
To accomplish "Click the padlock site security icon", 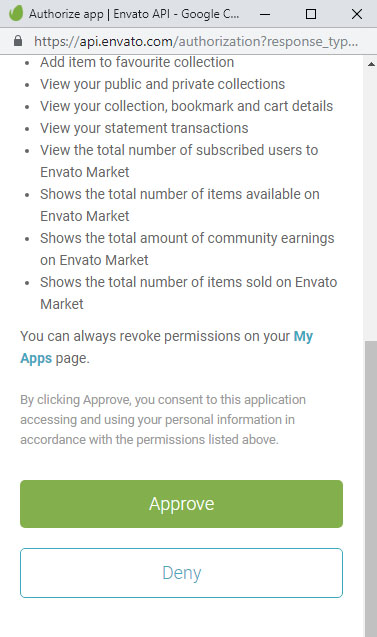I will (17, 41).
